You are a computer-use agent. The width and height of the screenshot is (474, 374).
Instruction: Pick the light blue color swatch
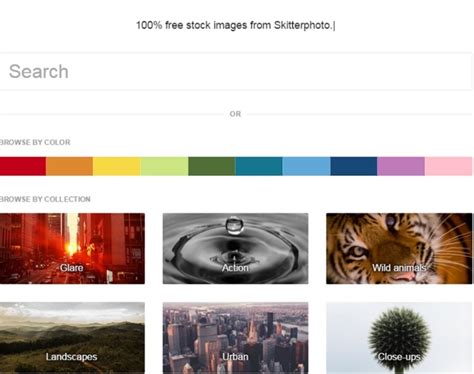306,166
